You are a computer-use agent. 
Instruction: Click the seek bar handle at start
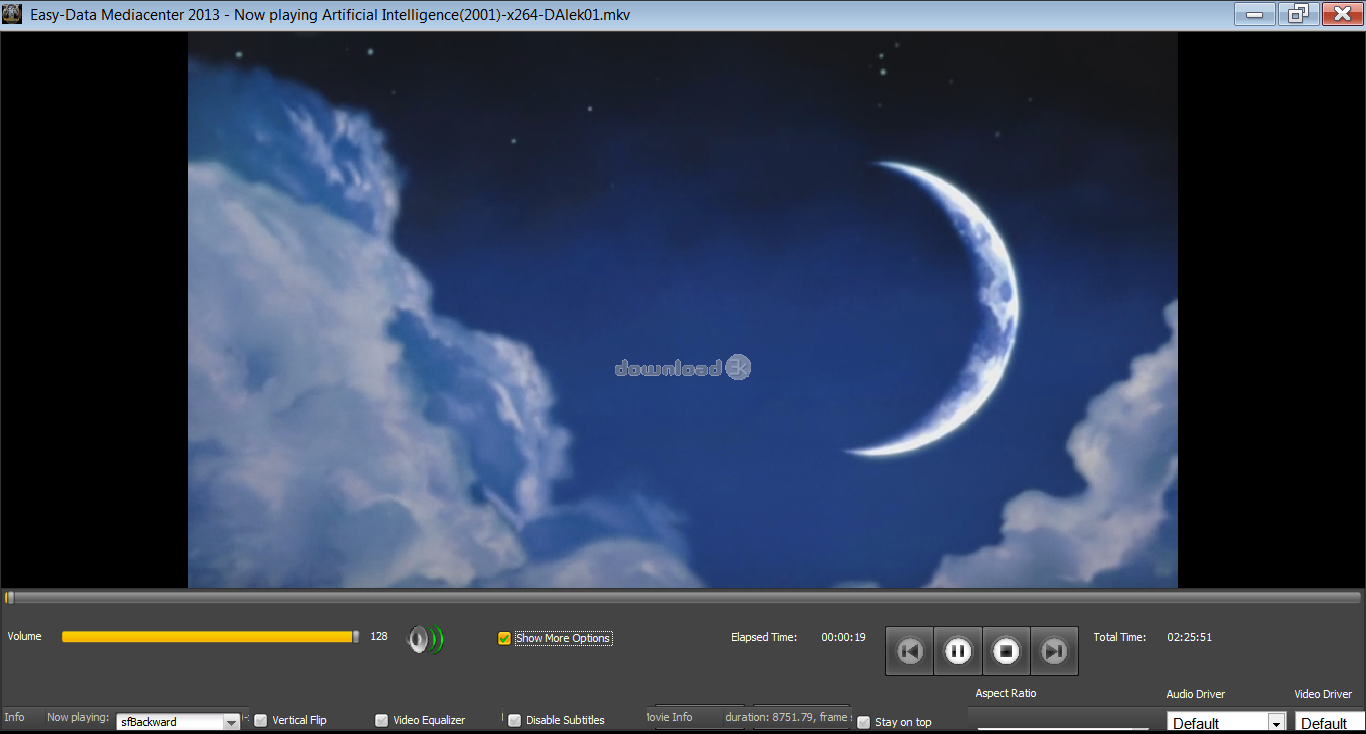click(9, 598)
